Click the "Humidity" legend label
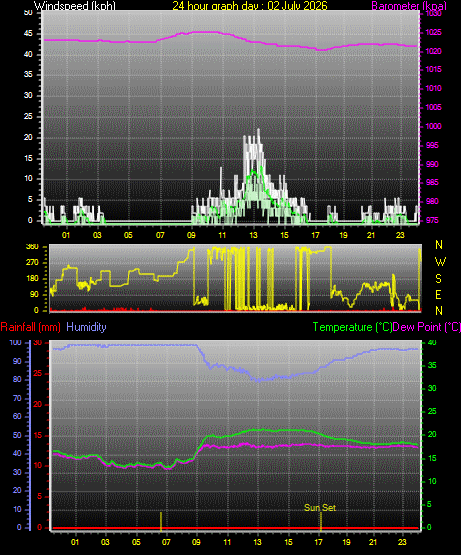This screenshot has height=555, width=461. point(86,327)
